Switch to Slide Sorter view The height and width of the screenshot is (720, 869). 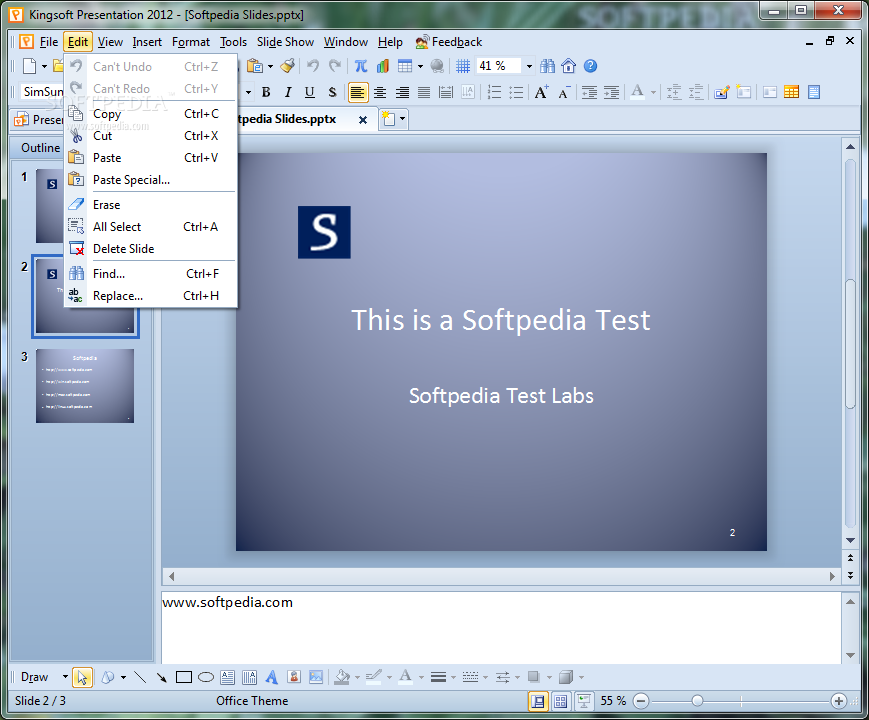[x=561, y=701]
